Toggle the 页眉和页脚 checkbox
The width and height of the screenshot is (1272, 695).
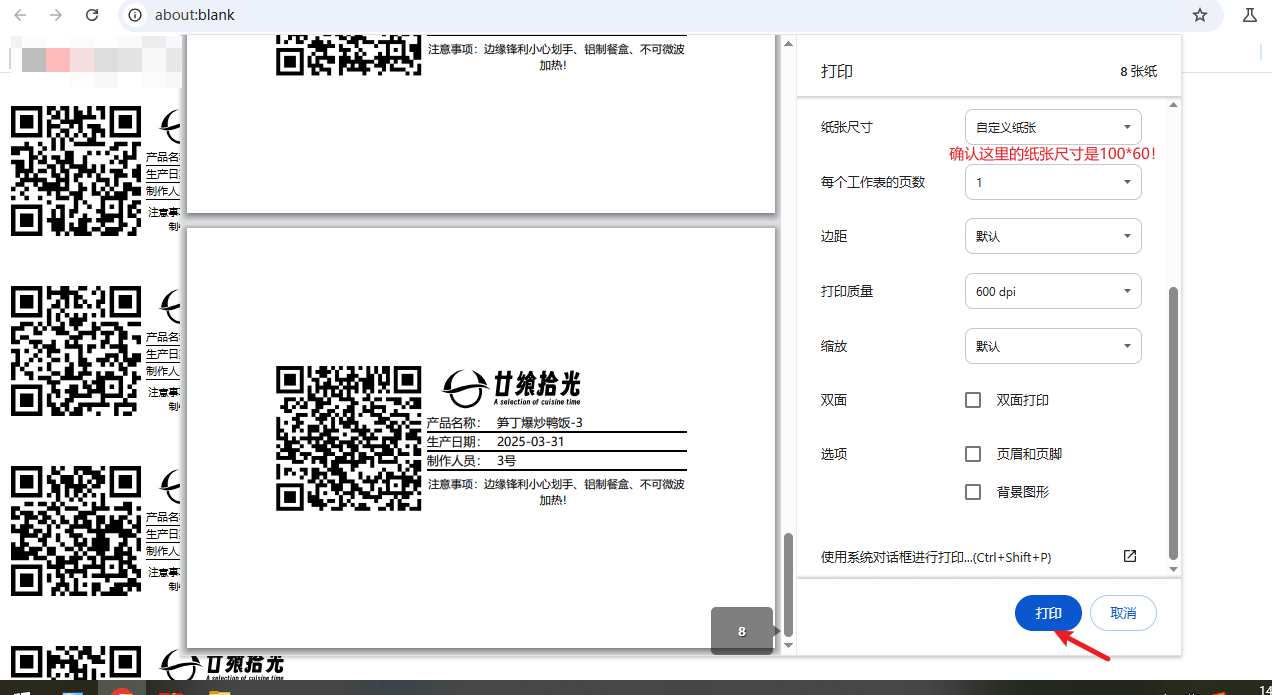point(973,454)
